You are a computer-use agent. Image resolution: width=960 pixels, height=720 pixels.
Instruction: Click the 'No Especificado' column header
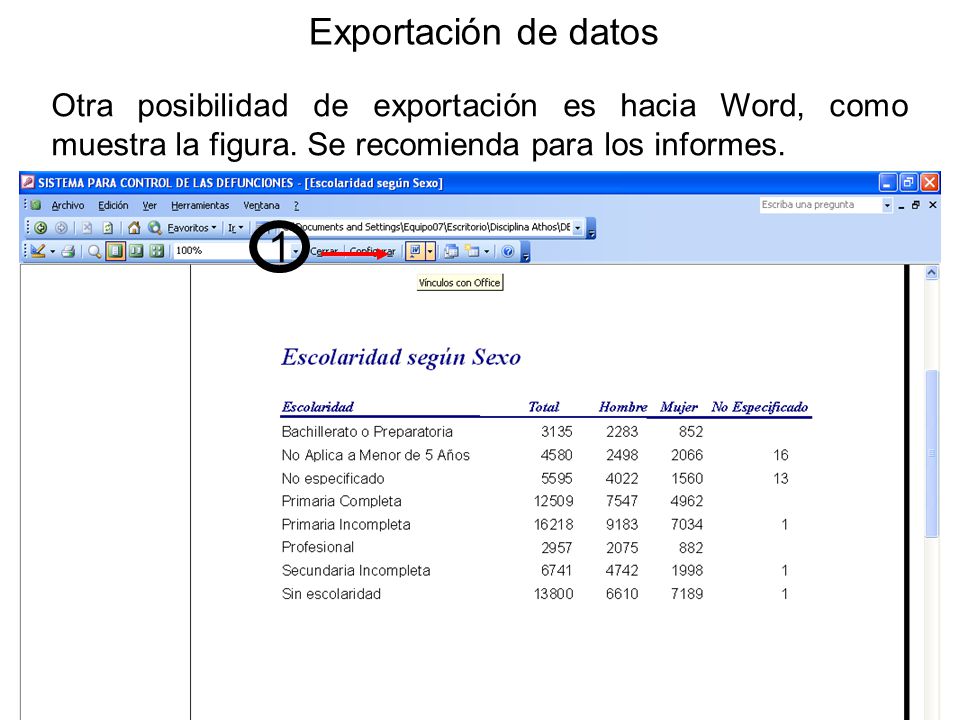click(x=759, y=407)
